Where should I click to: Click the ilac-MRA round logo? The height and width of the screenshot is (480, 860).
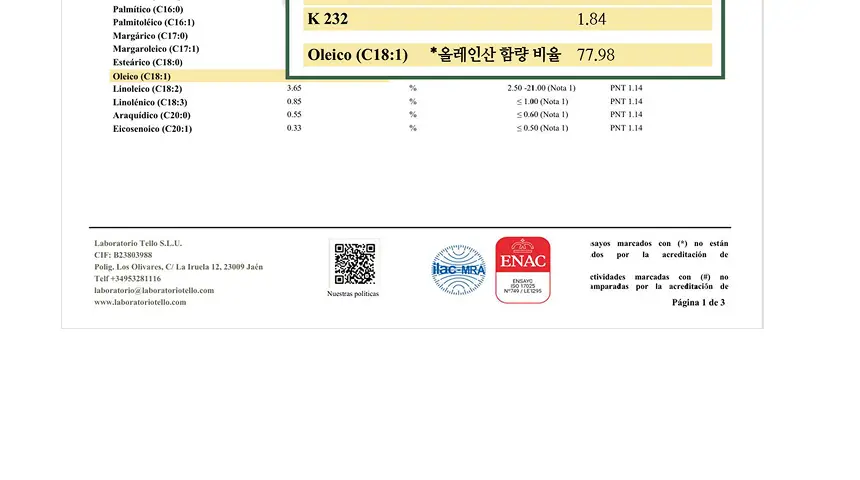point(459,270)
